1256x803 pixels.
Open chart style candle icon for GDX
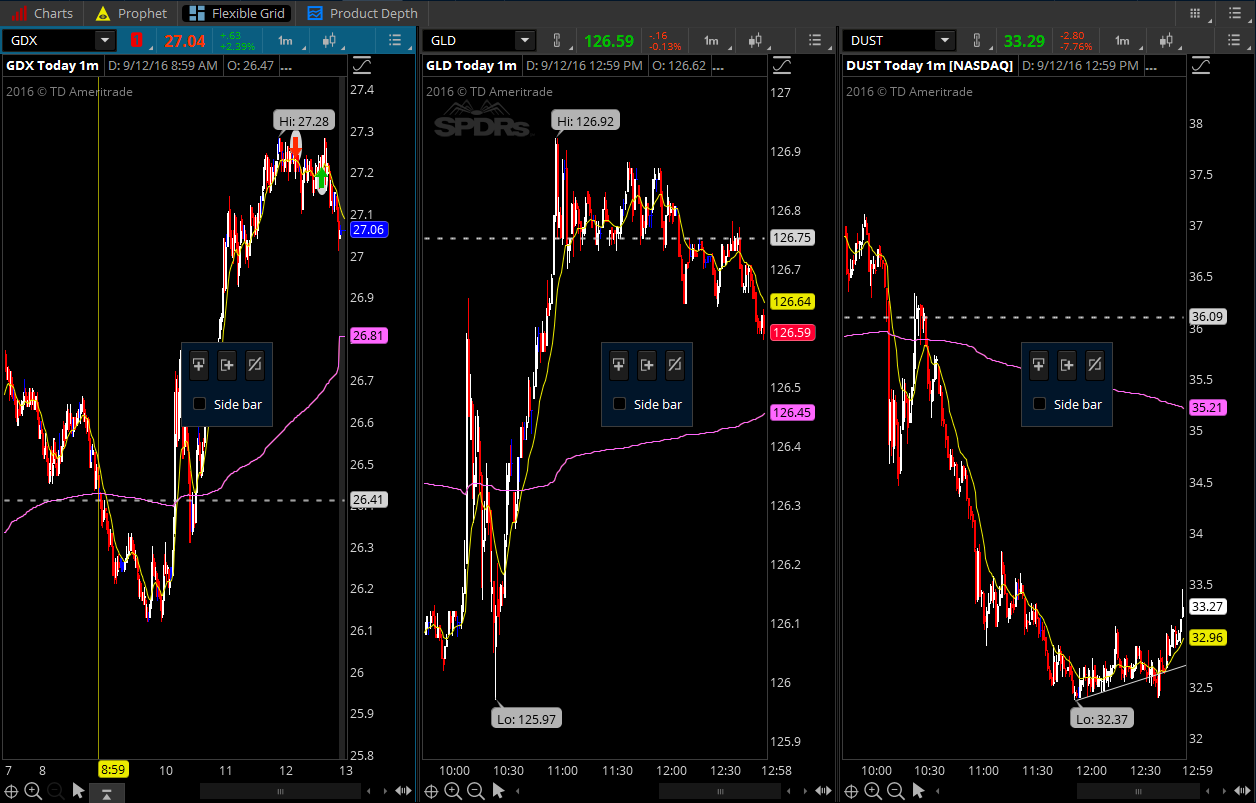[331, 40]
